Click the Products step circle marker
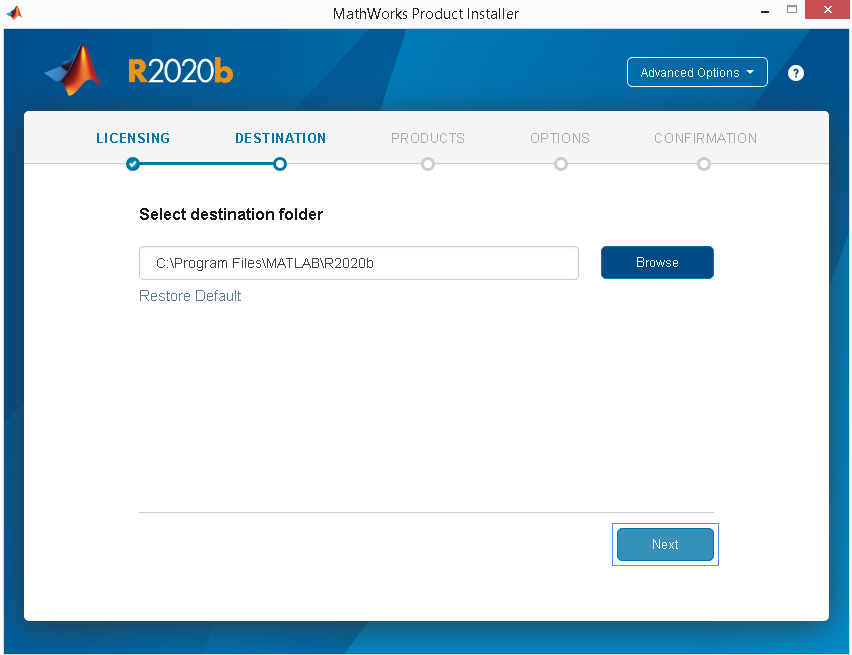 428,164
